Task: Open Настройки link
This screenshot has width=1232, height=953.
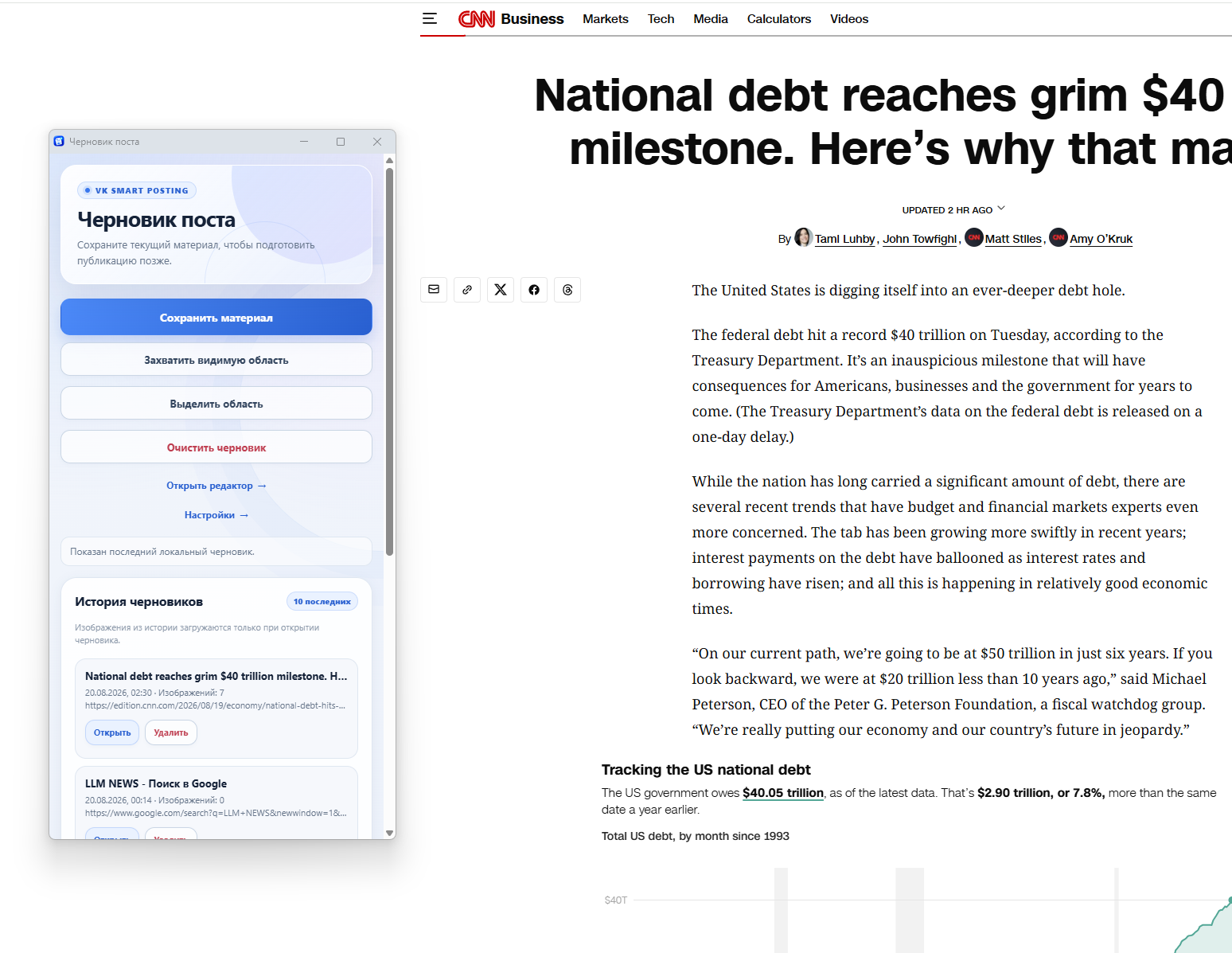Action: [x=216, y=515]
